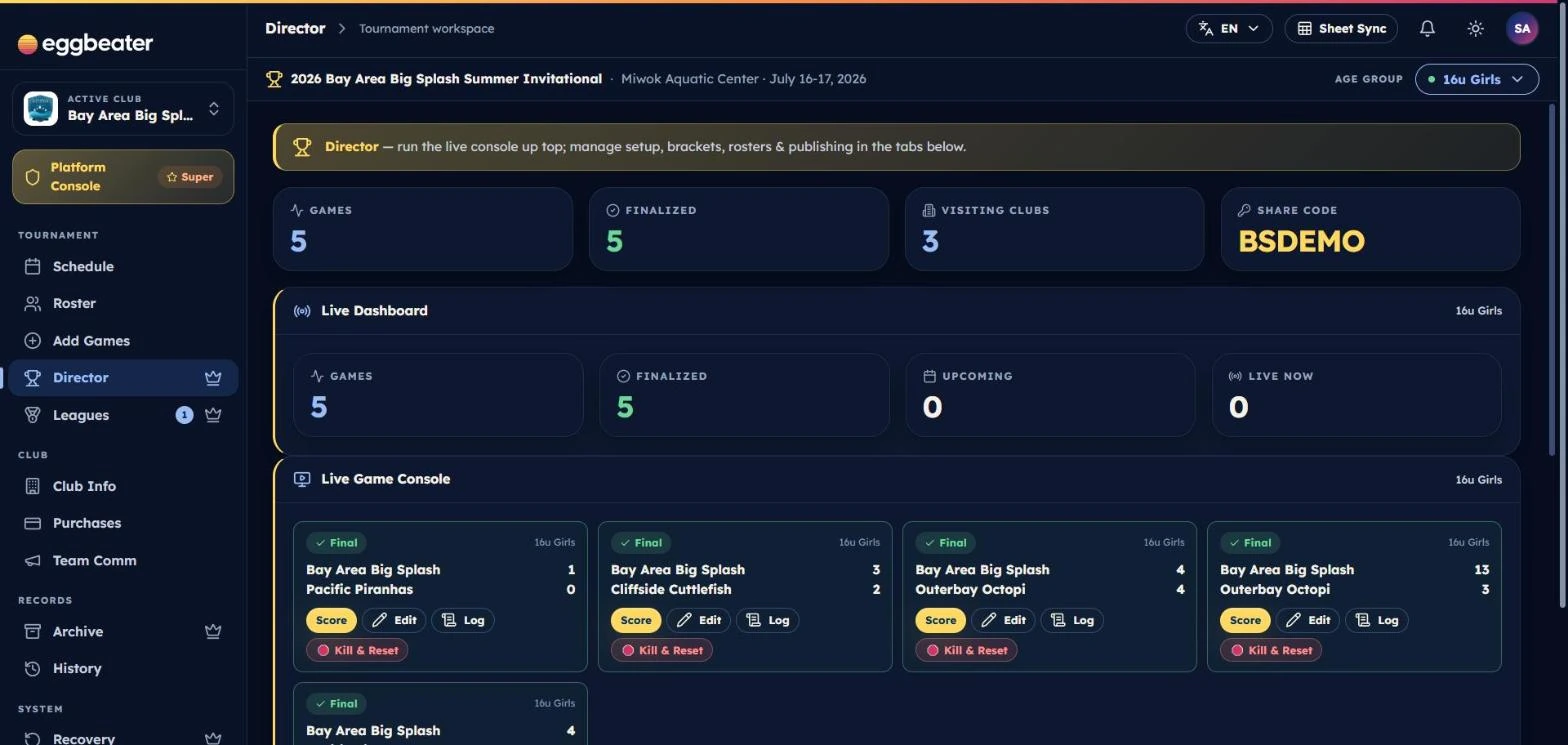
Task: Click Score on the Cliffside Cuttlefish game
Action: (636, 620)
